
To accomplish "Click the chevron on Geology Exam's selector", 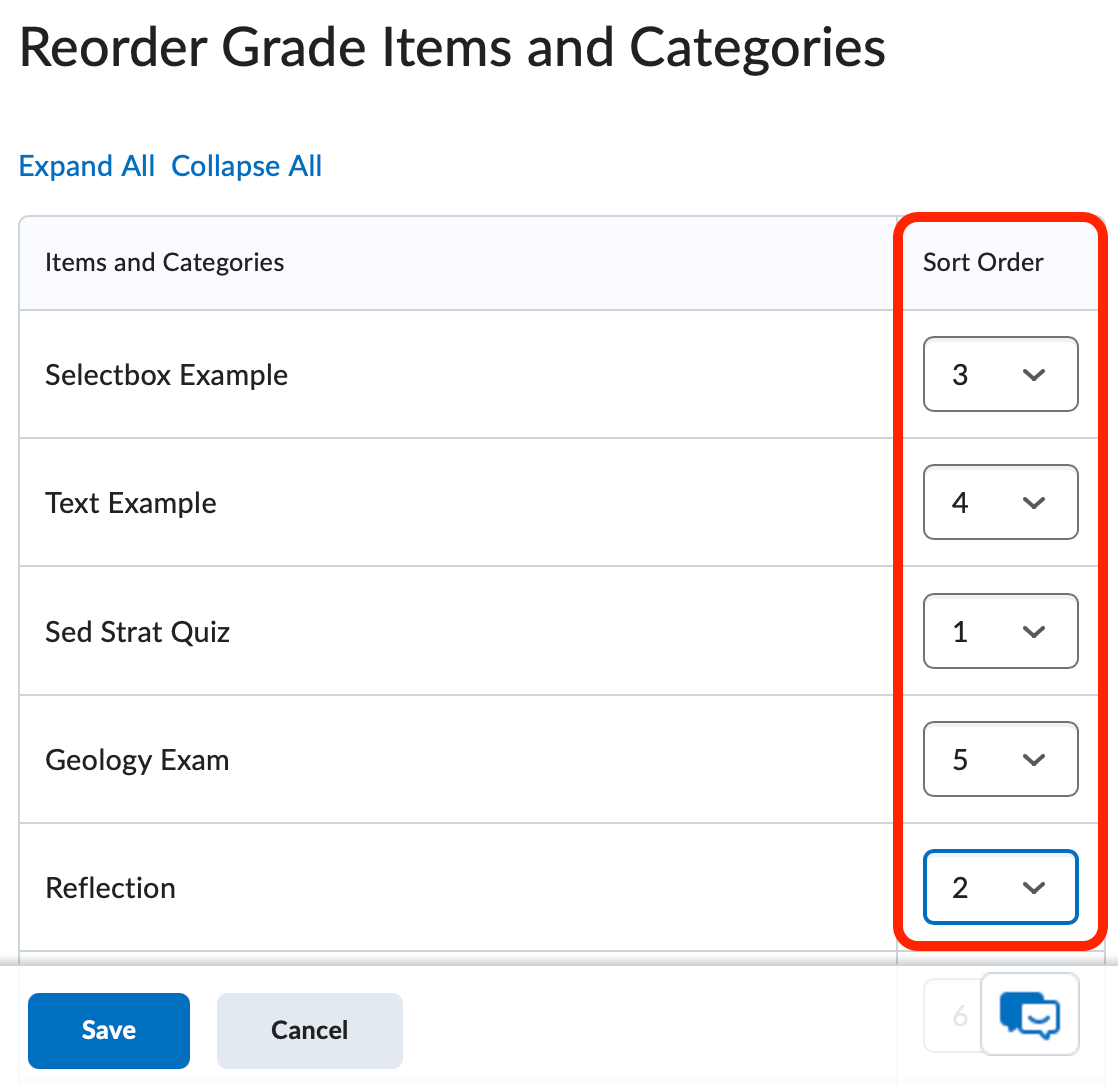I will 1036,759.
